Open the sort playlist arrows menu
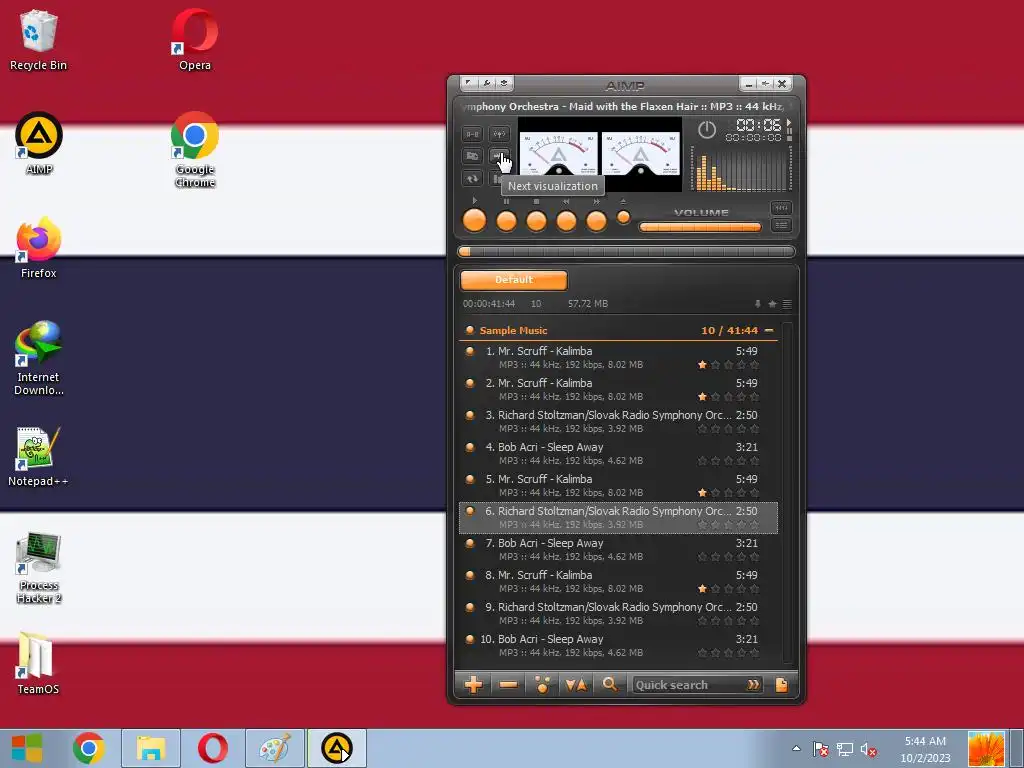1024x768 pixels. point(576,684)
